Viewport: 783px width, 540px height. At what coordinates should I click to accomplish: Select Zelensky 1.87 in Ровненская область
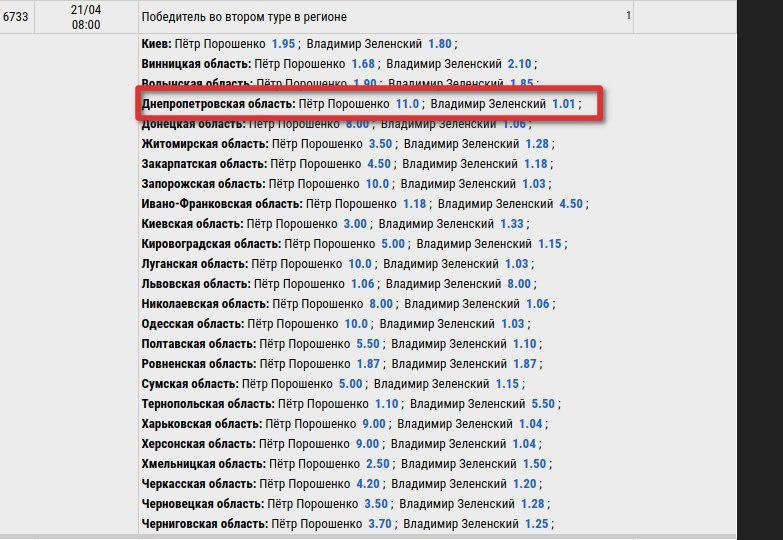click(x=525, y=364)
